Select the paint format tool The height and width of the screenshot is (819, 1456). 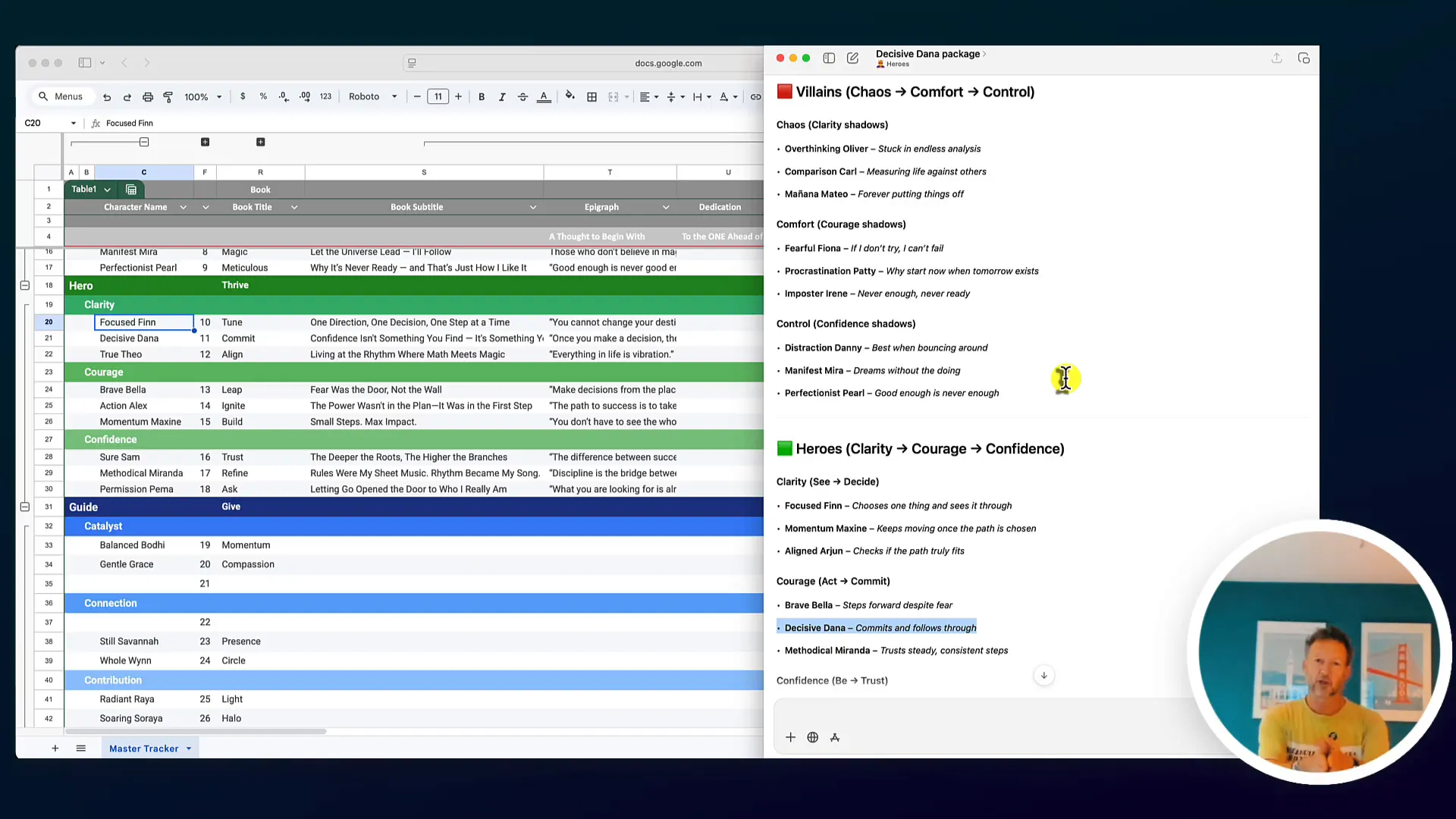(x=168, y=97)
